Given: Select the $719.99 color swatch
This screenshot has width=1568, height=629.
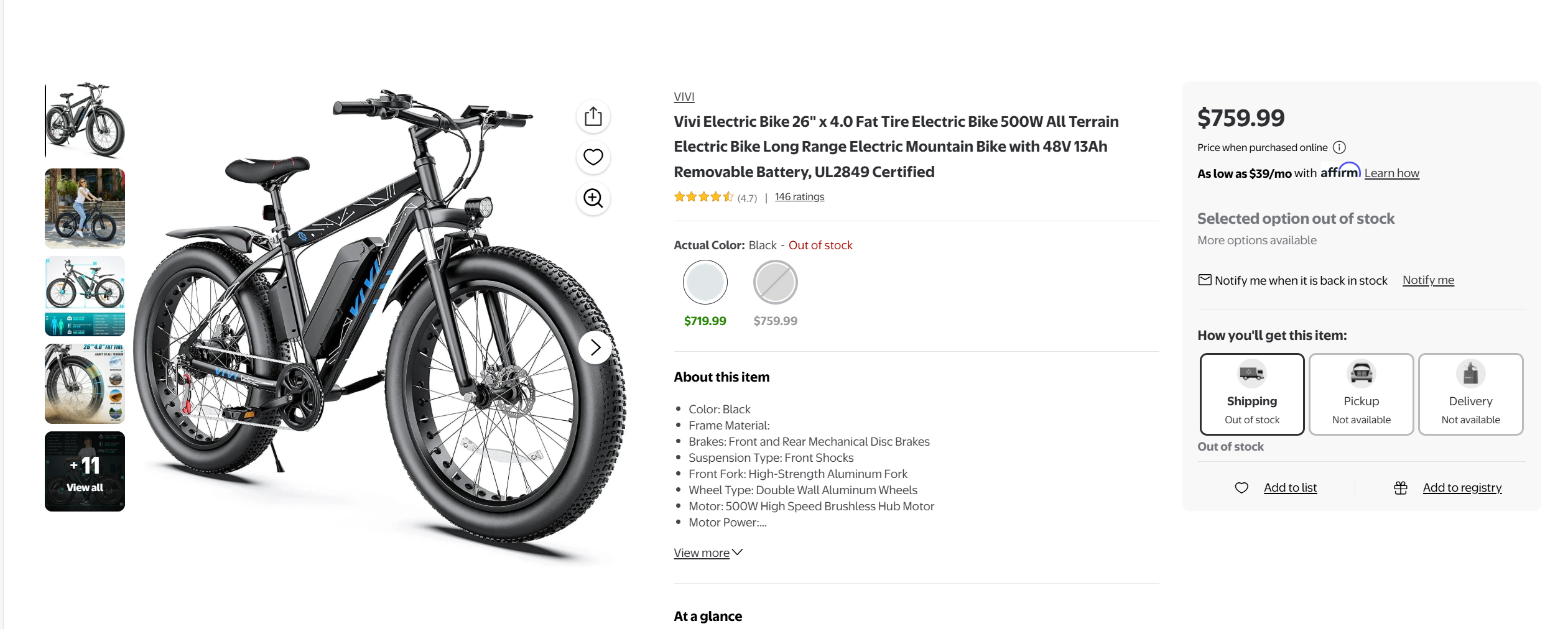Looking at the screenshot, I should pos(705,282).
